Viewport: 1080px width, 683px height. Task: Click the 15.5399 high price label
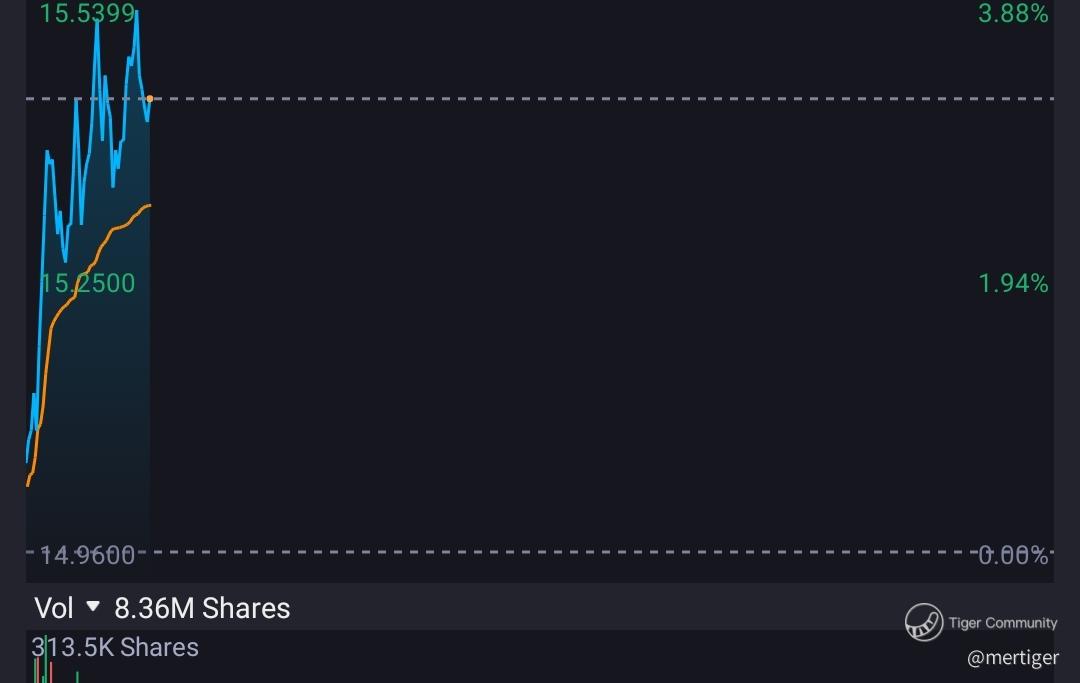(x=87, y=13)
